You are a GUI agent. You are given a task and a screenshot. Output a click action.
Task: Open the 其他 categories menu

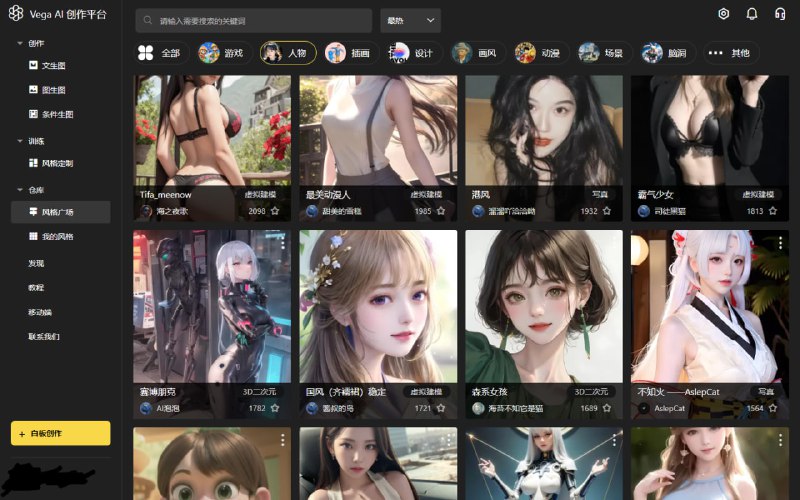pos(731,53)
